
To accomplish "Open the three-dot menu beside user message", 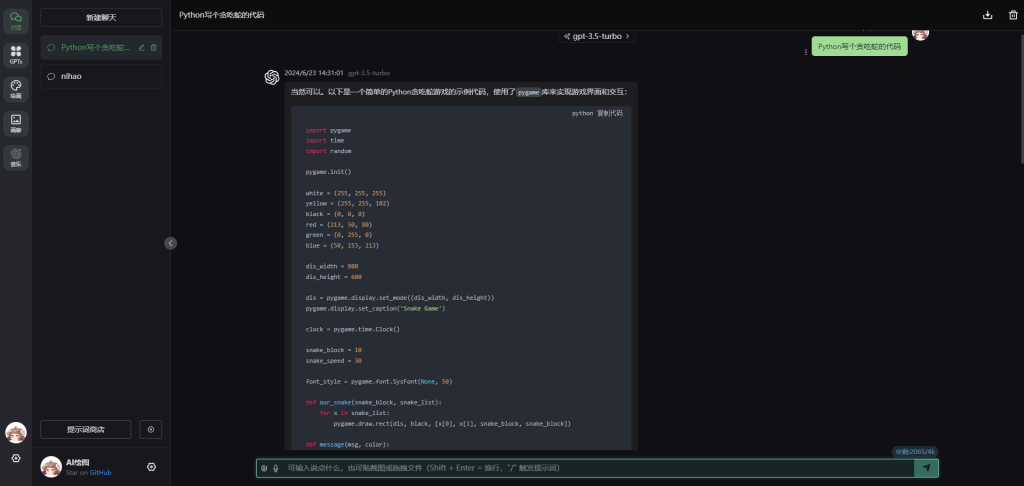I will (806, 52).
